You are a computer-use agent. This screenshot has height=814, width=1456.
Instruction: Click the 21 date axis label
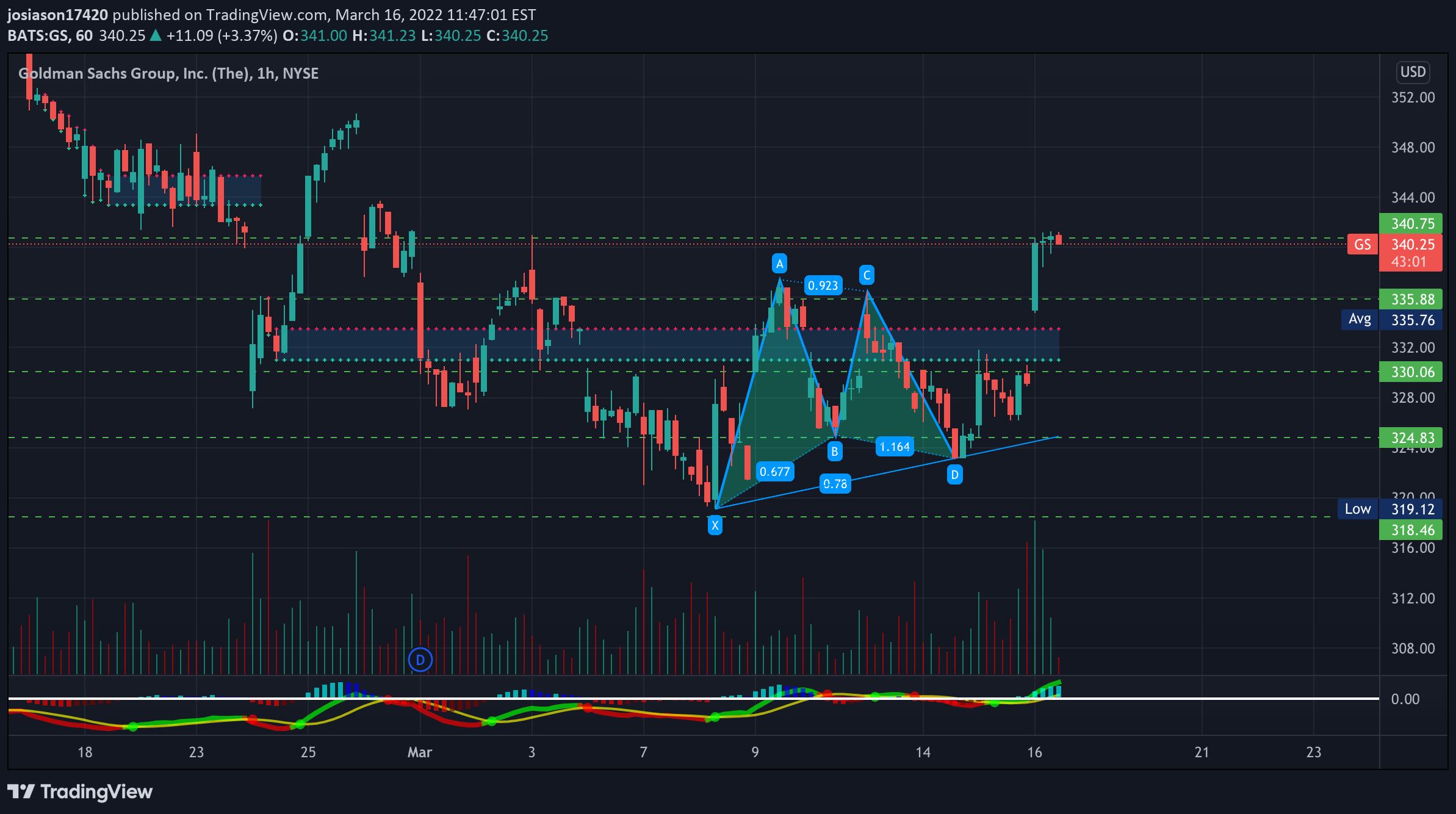pos(1202,752)
